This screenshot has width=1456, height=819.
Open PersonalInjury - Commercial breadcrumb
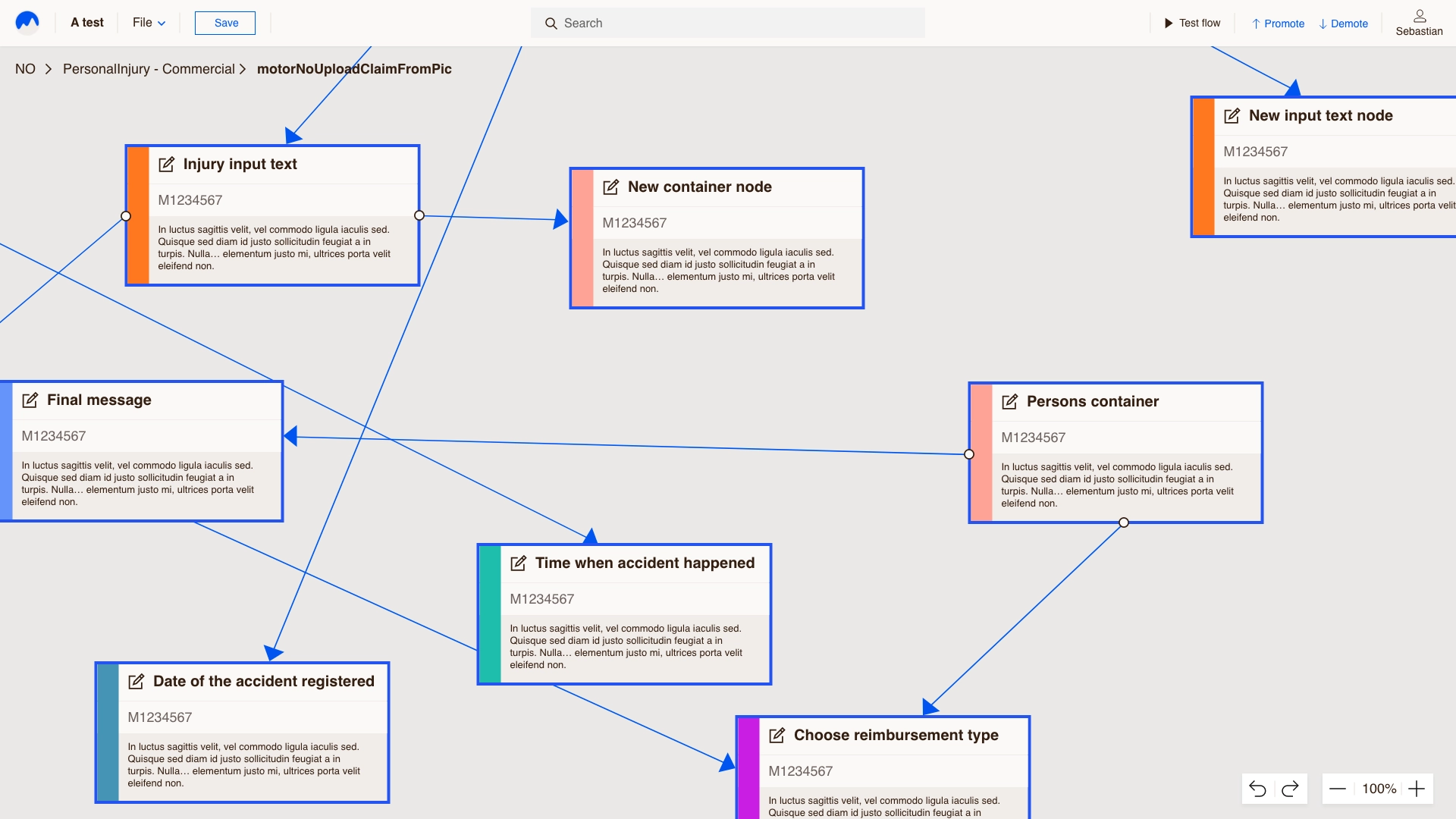click(x=149, y=69)
